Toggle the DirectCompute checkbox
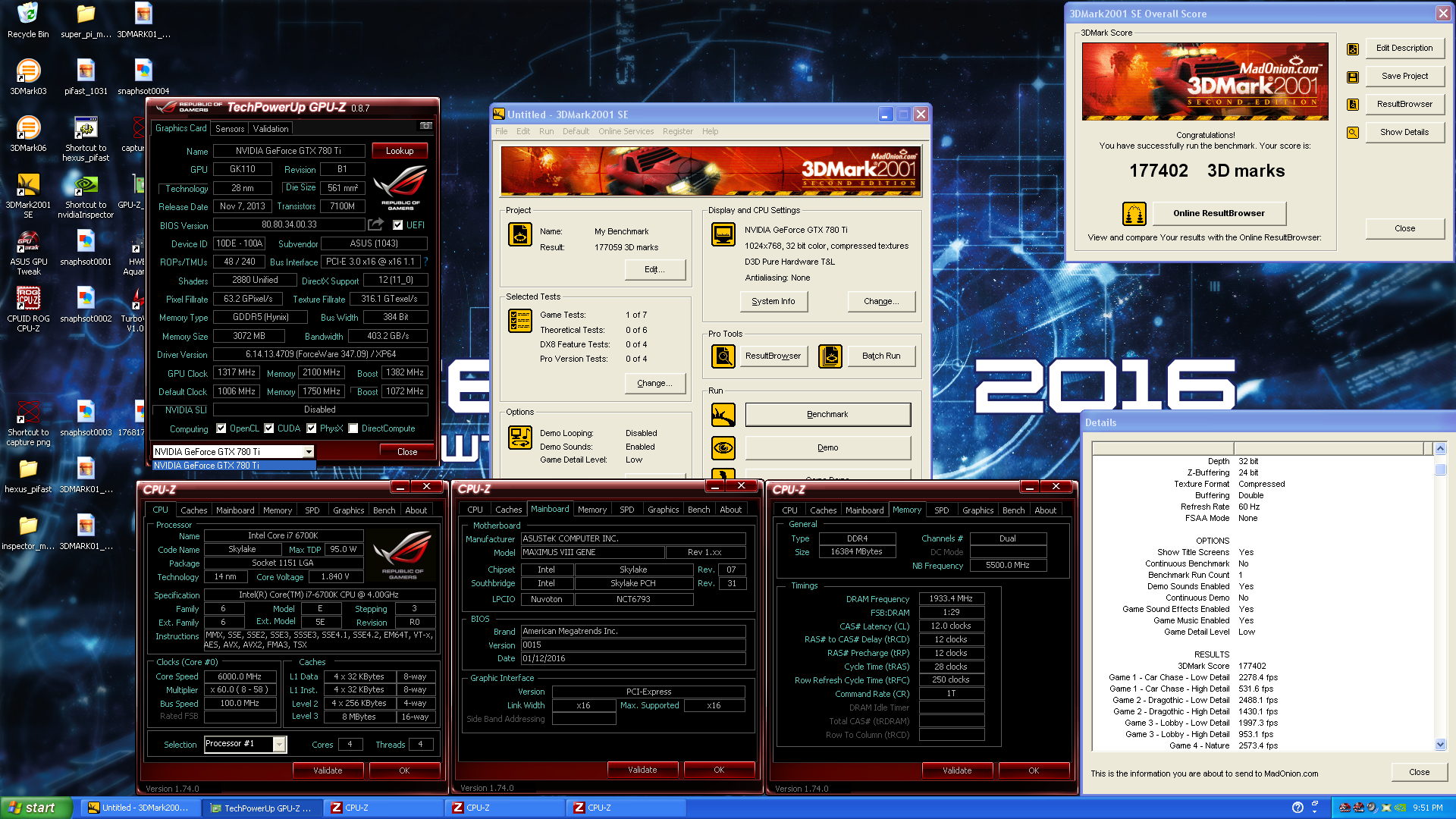The height and width of the screenshot is (819, 1456). pyautogui.click(x=353, y=428)
